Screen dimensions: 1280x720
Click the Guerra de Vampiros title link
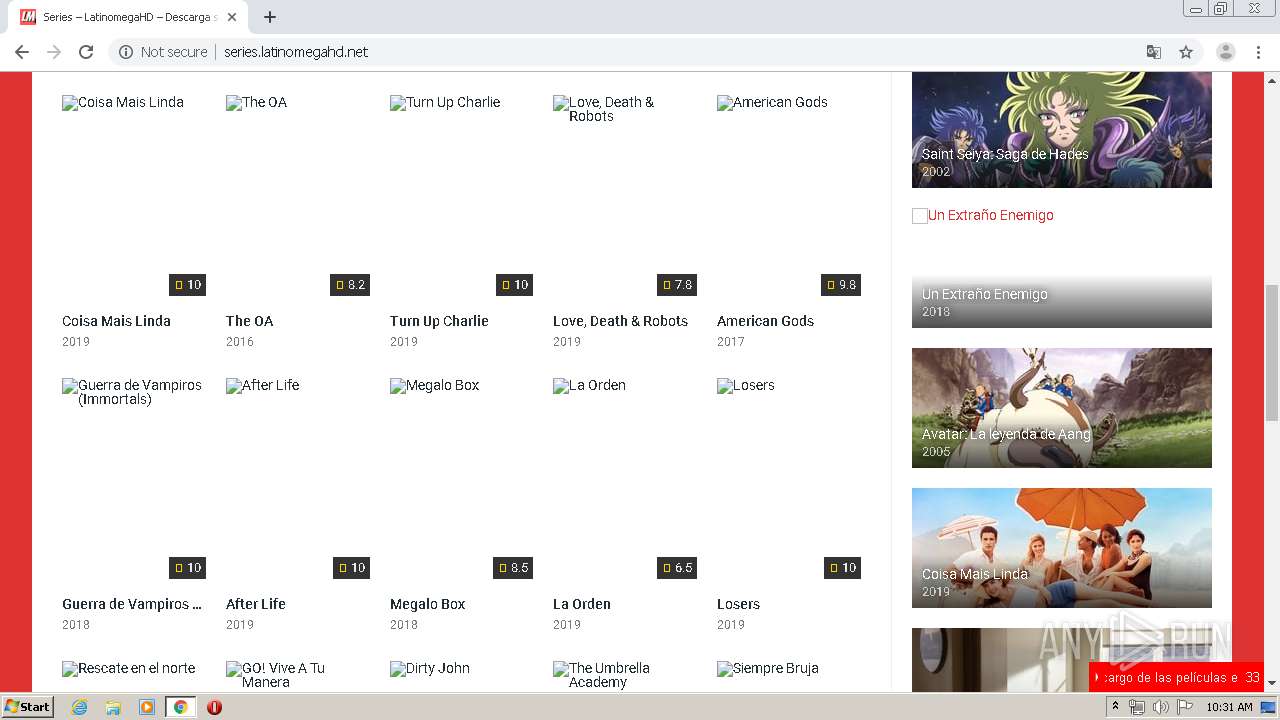coord(132,604)
